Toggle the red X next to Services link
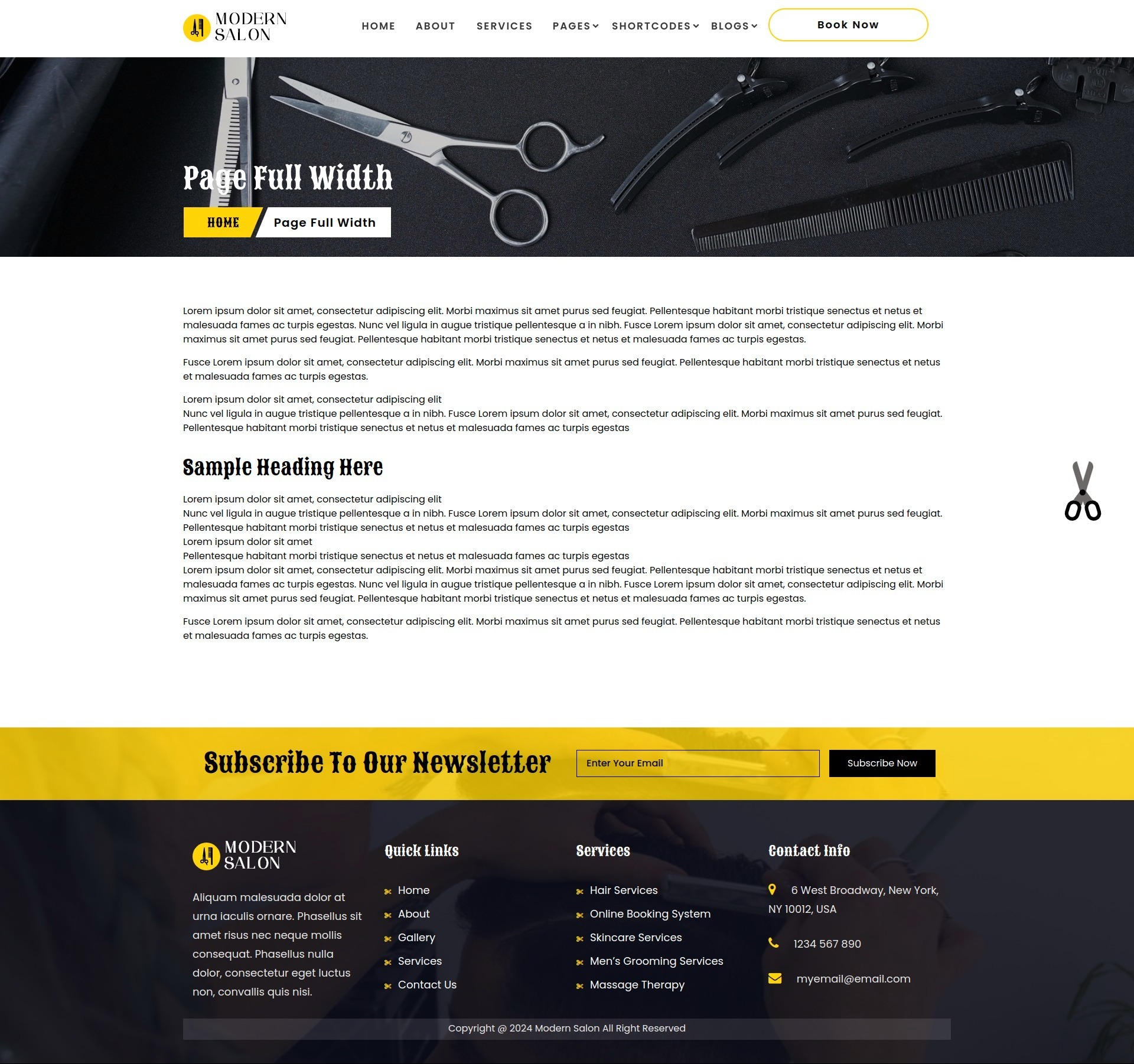Image resolution: width=1134 pixels, height=1064 pixels. coord(387,962)
